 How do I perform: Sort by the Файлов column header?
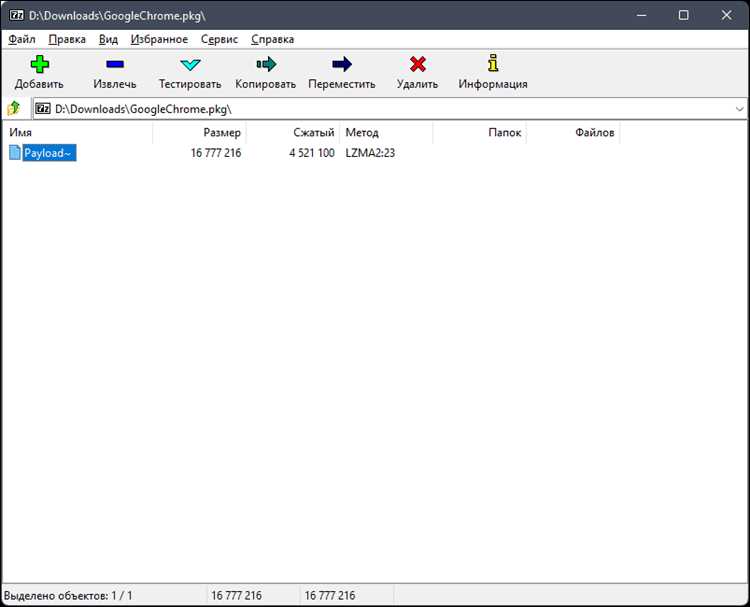click(573, 132)
